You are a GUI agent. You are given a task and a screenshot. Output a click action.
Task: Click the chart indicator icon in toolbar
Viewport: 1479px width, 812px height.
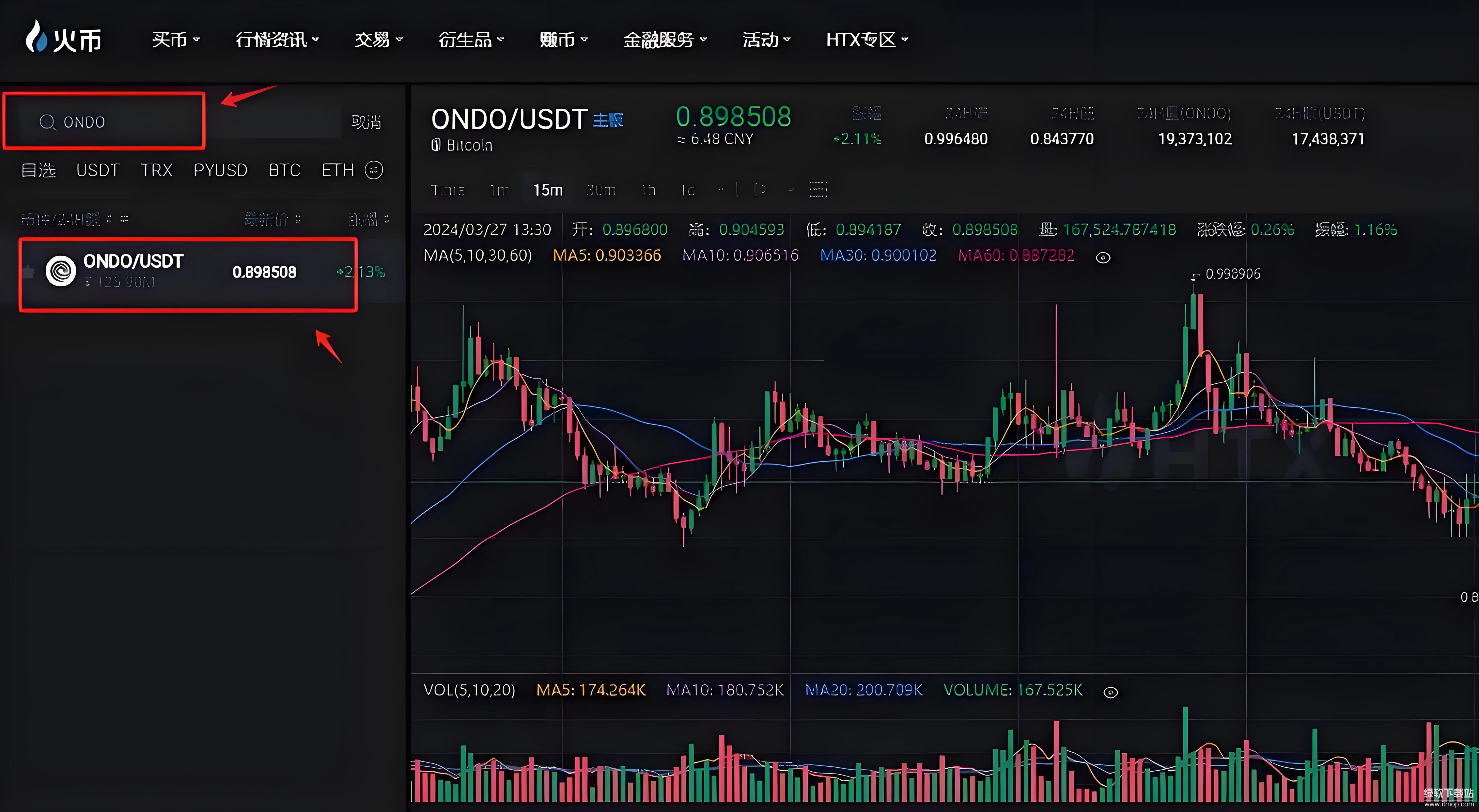pyautogui.click(x=760, y=189)
